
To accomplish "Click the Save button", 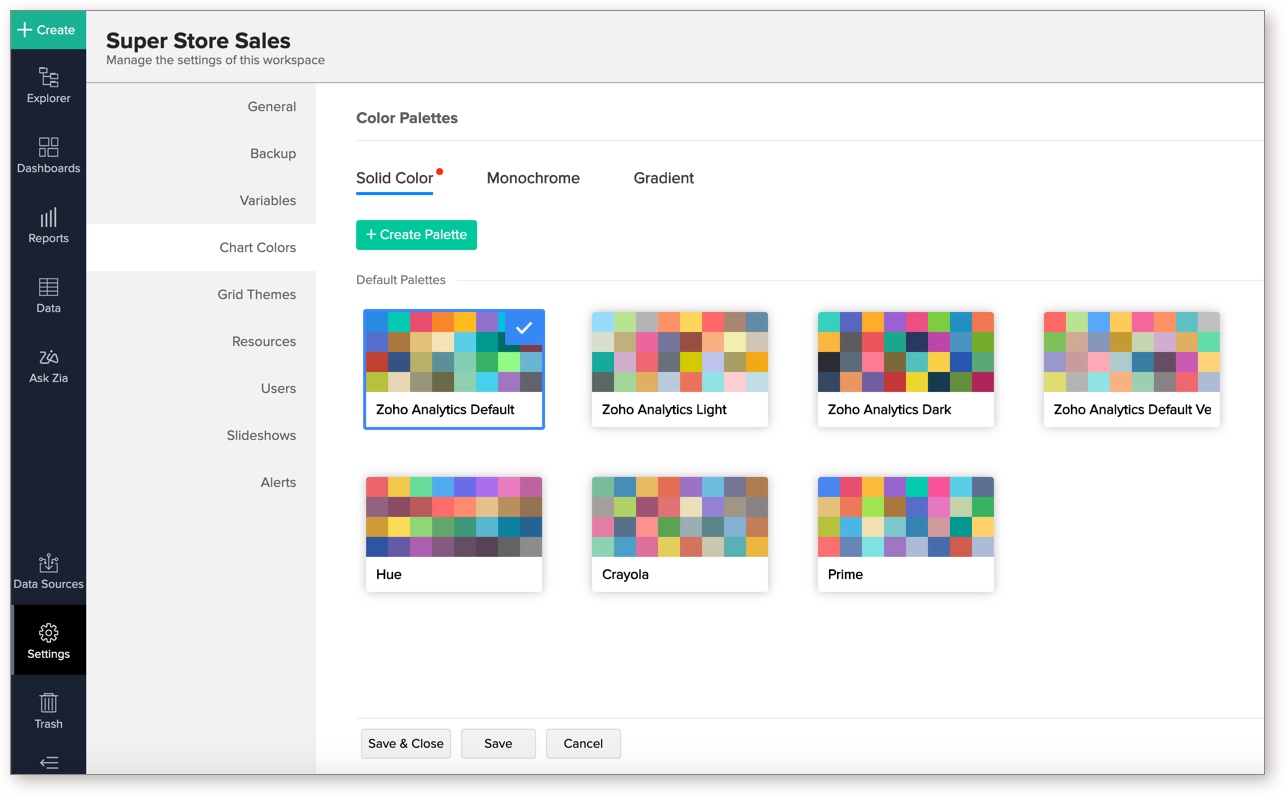I will pyautogui.click(x=498, y=743).
